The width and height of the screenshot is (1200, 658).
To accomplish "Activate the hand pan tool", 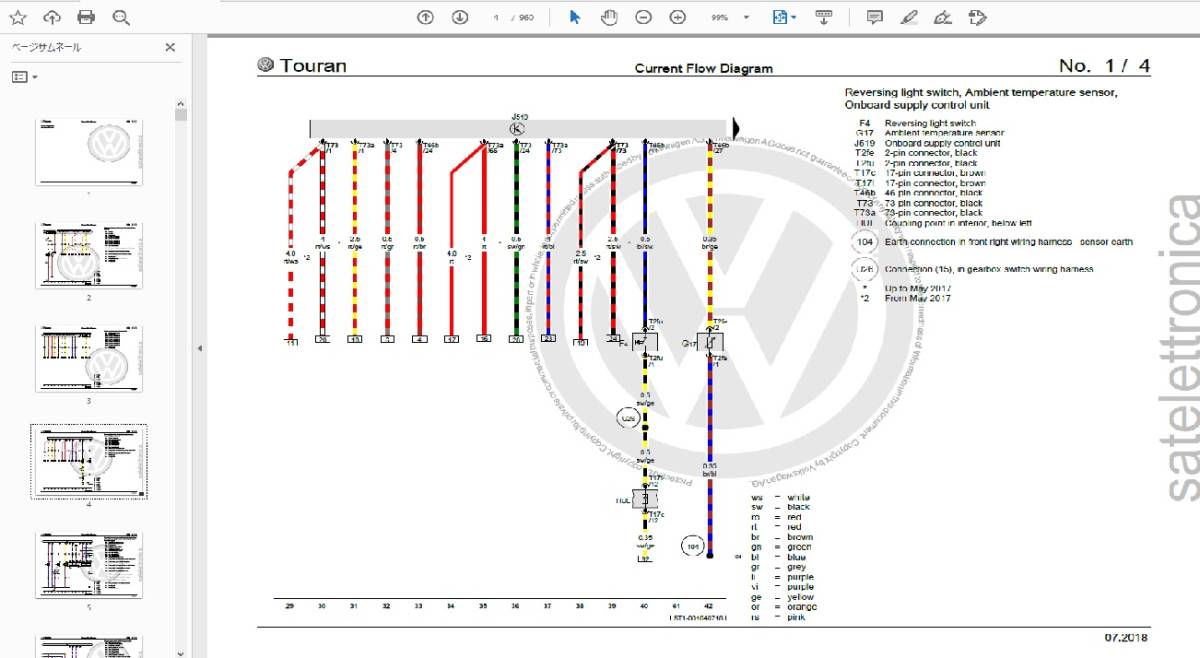I will pyautogui.click(x=609, y=17).
